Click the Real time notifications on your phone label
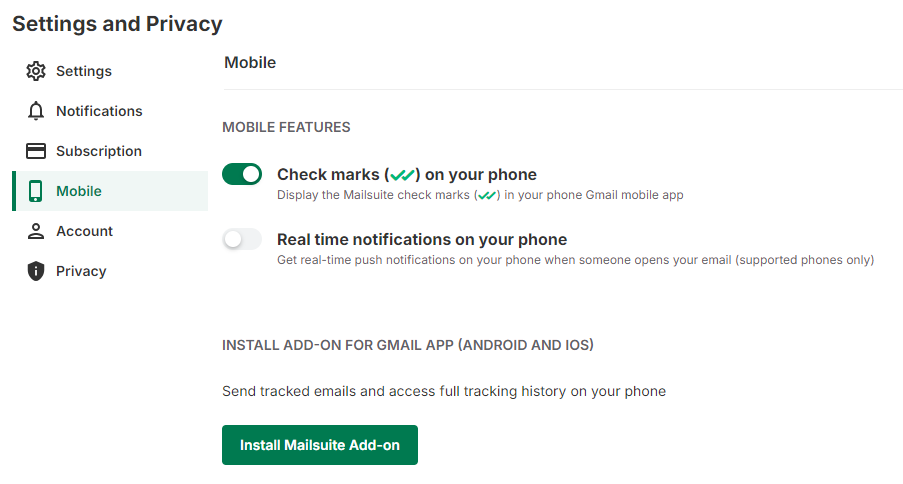 422,240
